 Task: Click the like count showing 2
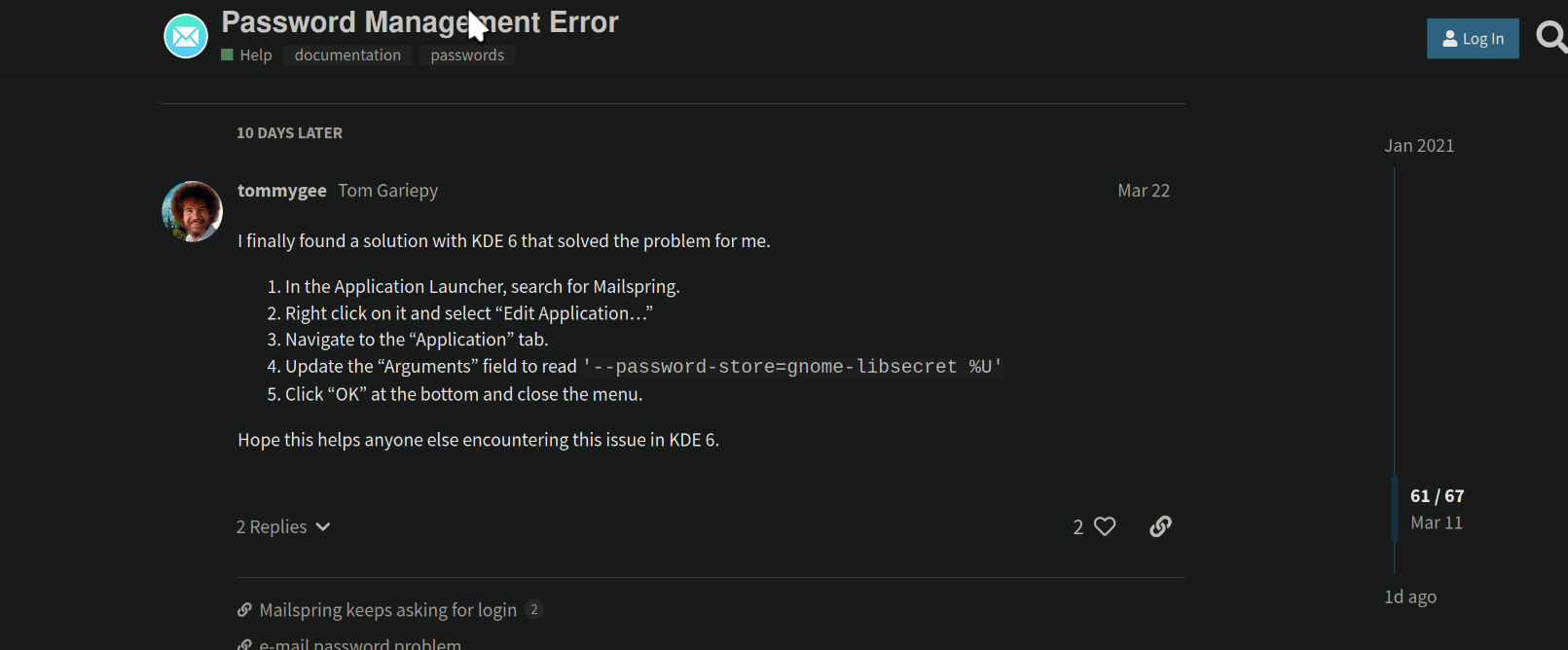click(1076, 525)
